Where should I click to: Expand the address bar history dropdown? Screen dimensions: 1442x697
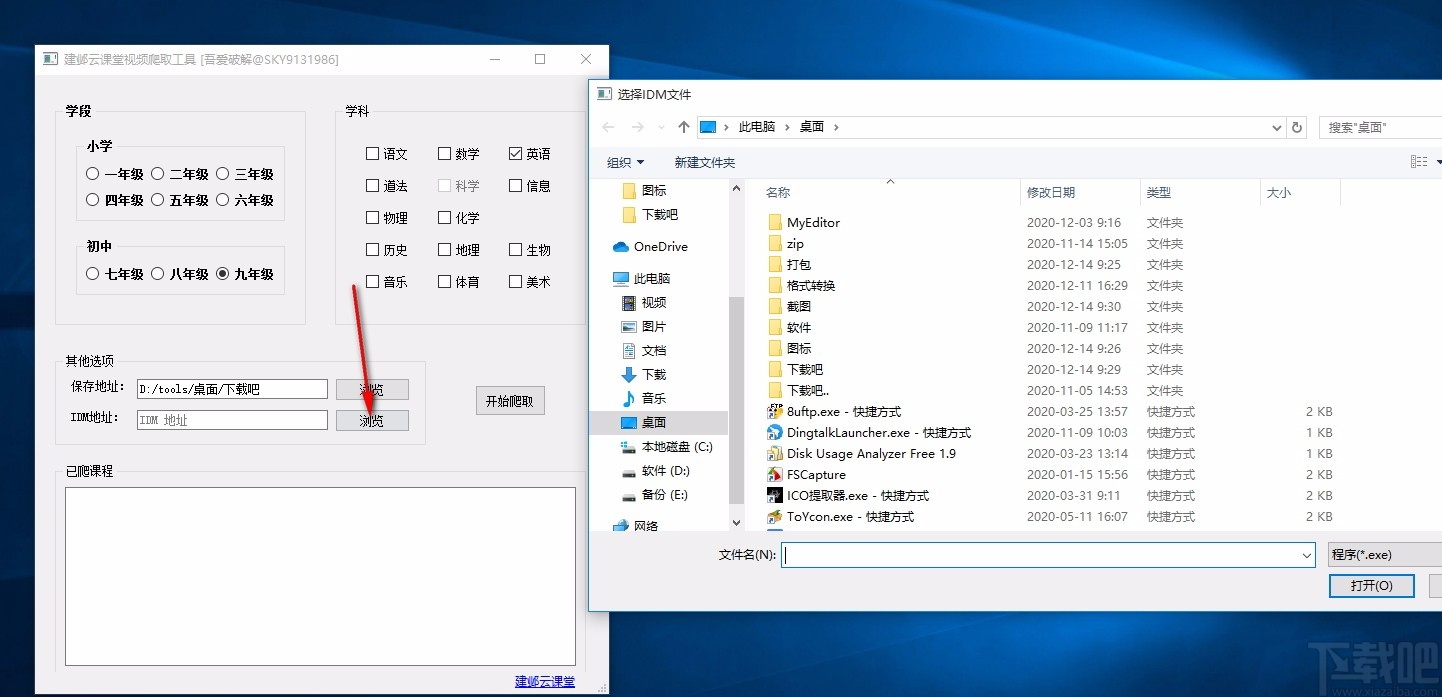click(x=1276, y=127)
